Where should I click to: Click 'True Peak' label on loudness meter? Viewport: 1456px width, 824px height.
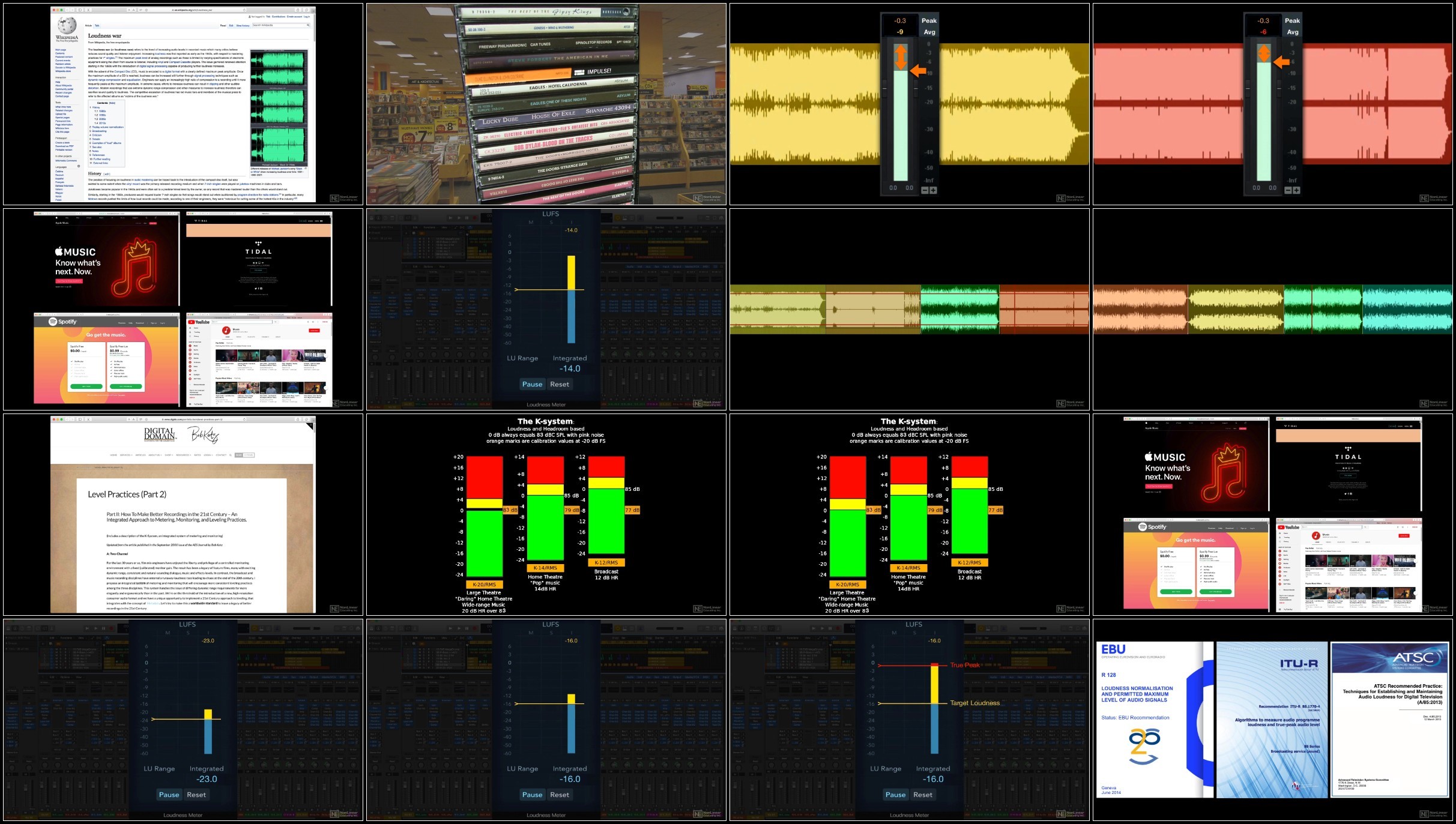click(x=965, y=665)
